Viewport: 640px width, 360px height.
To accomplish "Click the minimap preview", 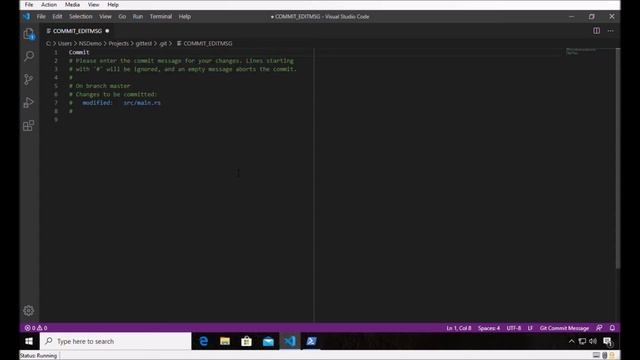I will coord(580,51).
